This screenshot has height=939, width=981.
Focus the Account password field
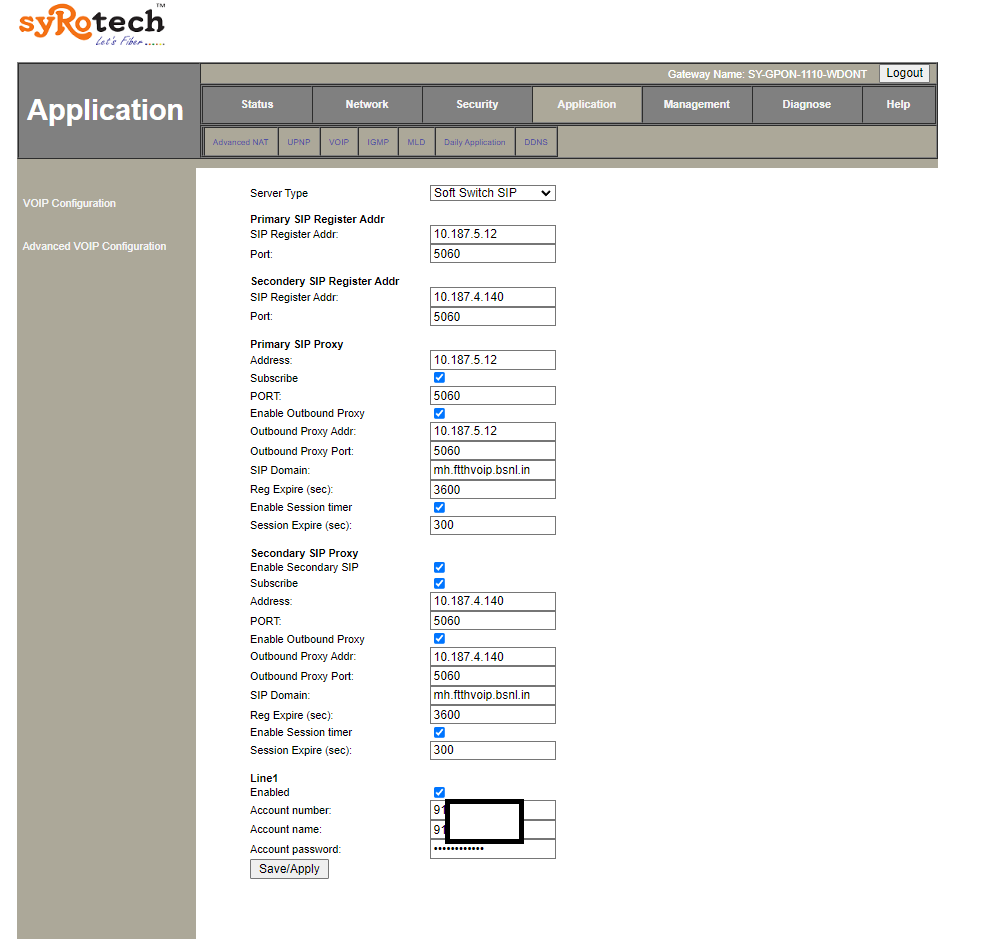point(492,849)
